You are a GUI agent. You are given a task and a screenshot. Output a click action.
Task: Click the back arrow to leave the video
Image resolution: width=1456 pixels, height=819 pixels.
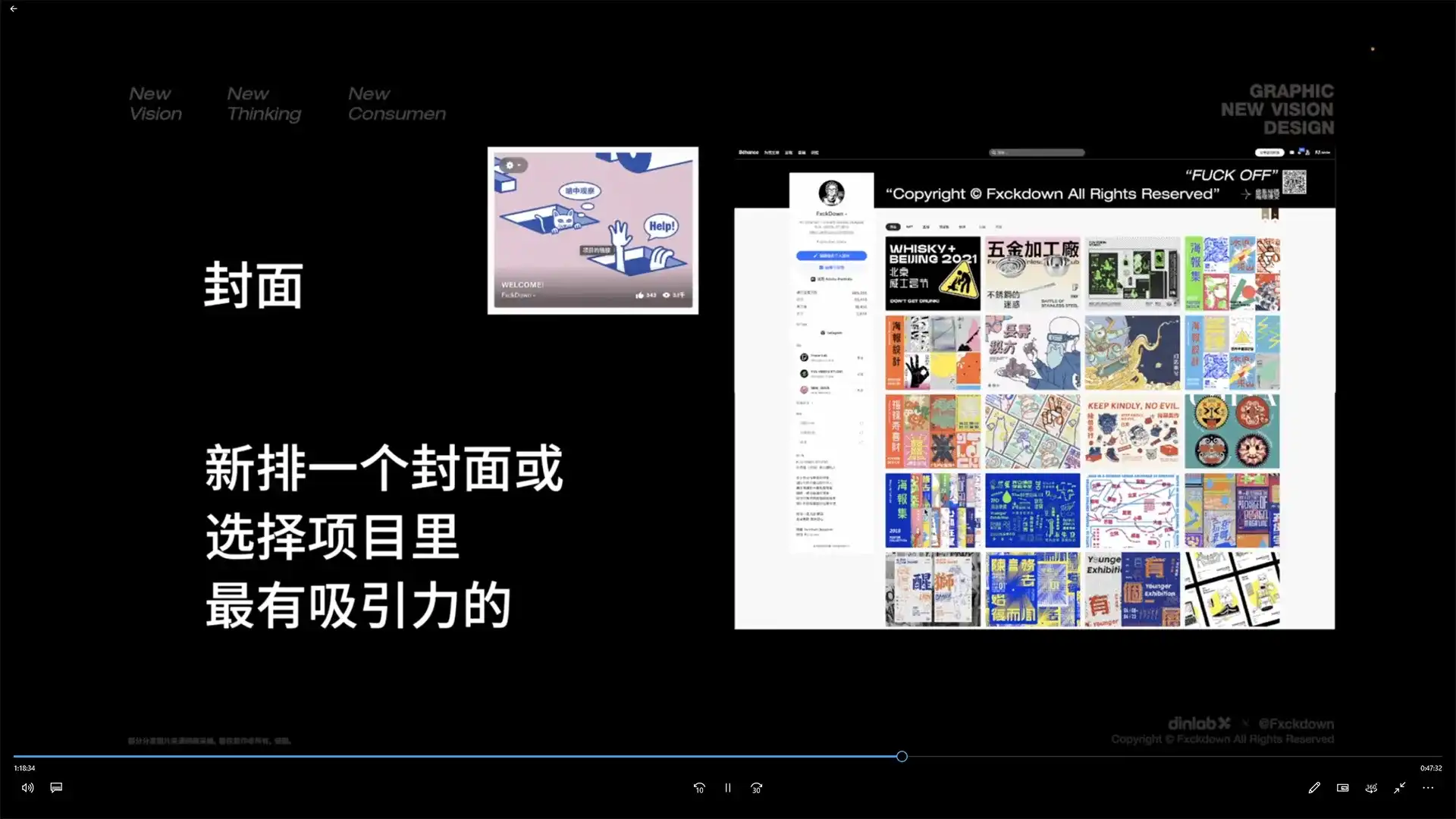coord(14,9)
